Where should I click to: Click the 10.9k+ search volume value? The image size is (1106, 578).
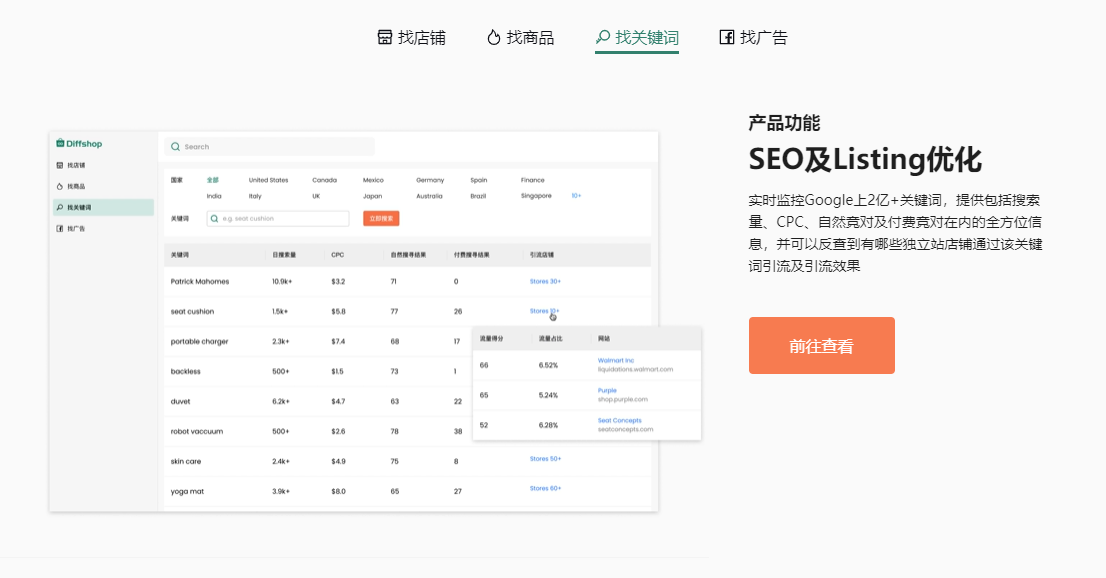point(282,282)
